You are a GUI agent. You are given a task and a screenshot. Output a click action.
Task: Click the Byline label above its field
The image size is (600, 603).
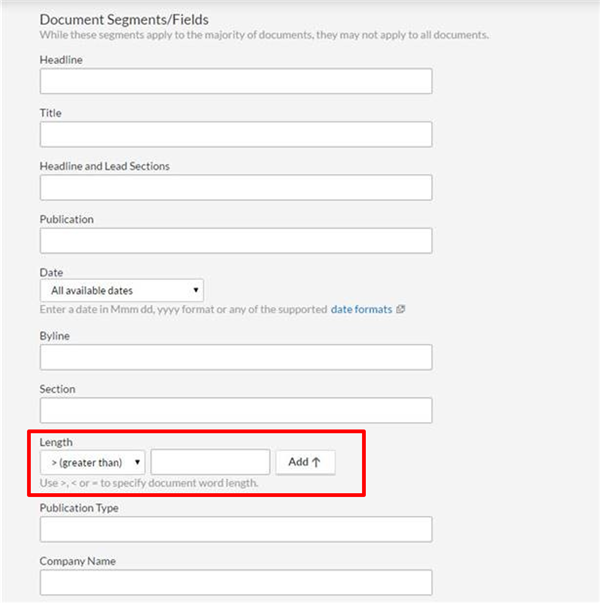coord(55,336)
